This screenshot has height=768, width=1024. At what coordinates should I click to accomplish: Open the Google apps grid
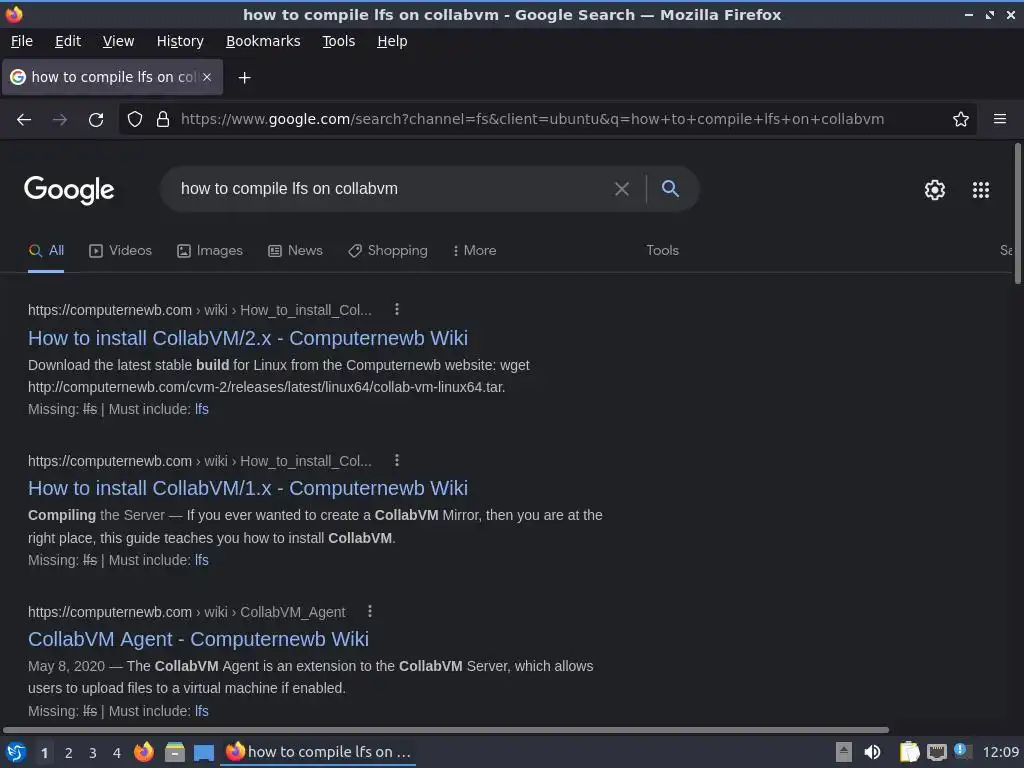click(981, 190)
